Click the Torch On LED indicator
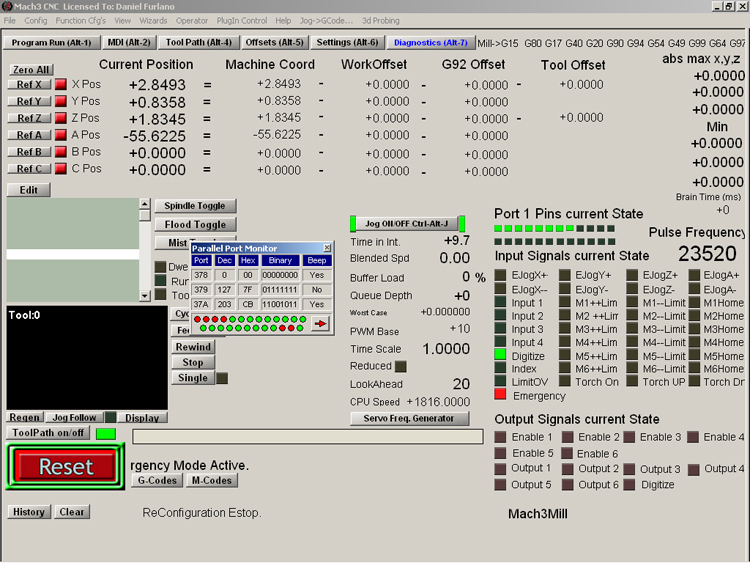The width and height of the screenshot is (750, 563). pyautogui.click(x=565, y=381)
